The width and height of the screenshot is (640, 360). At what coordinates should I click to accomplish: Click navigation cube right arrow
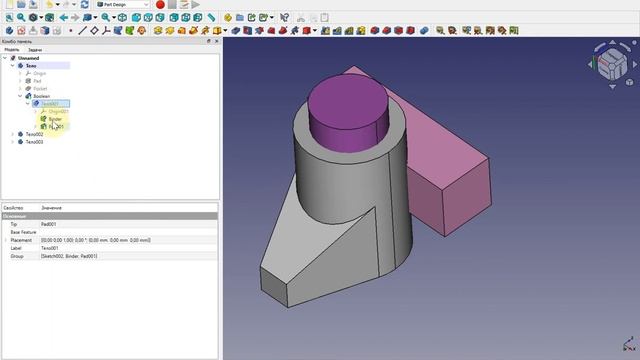635,64
